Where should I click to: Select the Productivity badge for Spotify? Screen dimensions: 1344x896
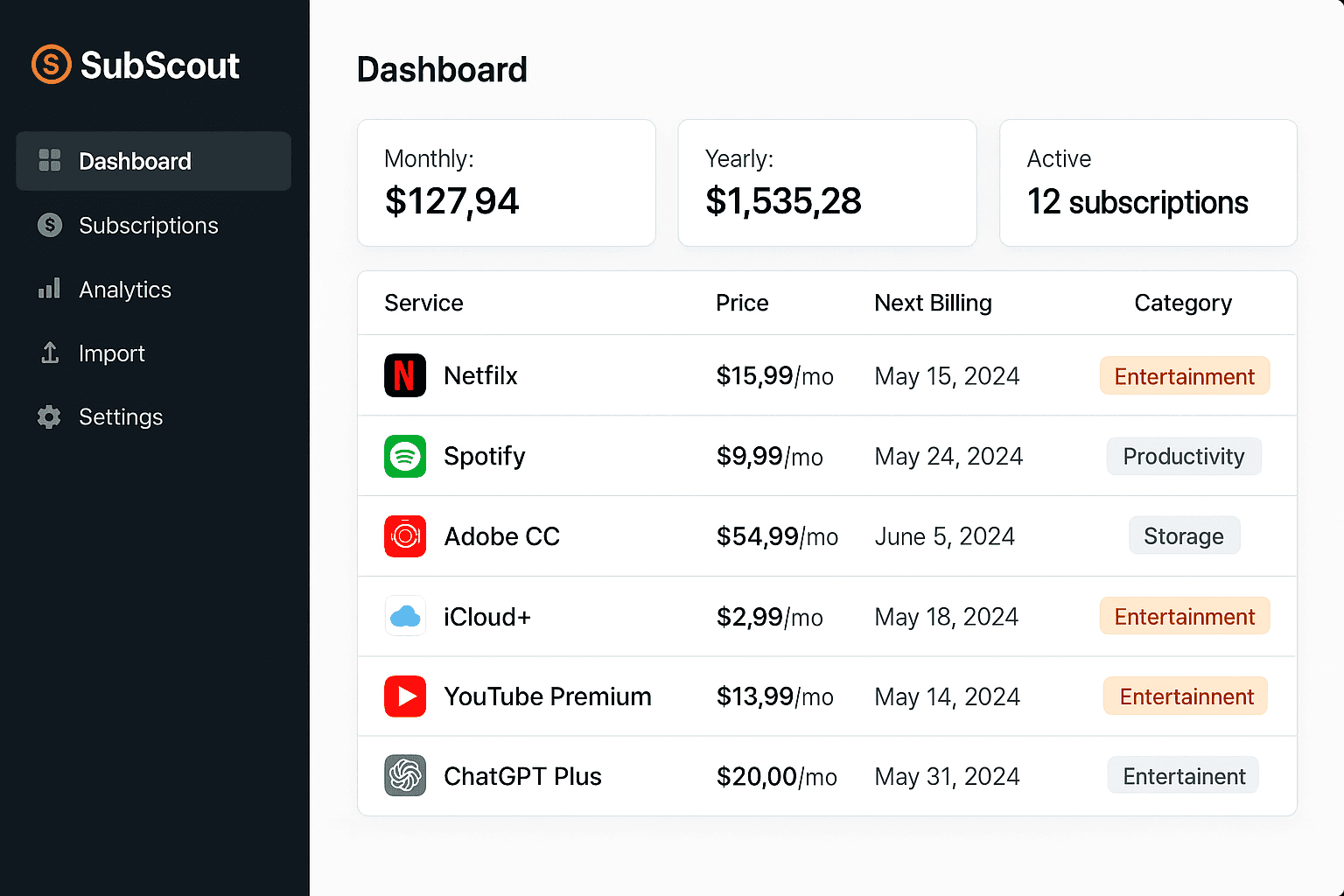pos(1184,456)
